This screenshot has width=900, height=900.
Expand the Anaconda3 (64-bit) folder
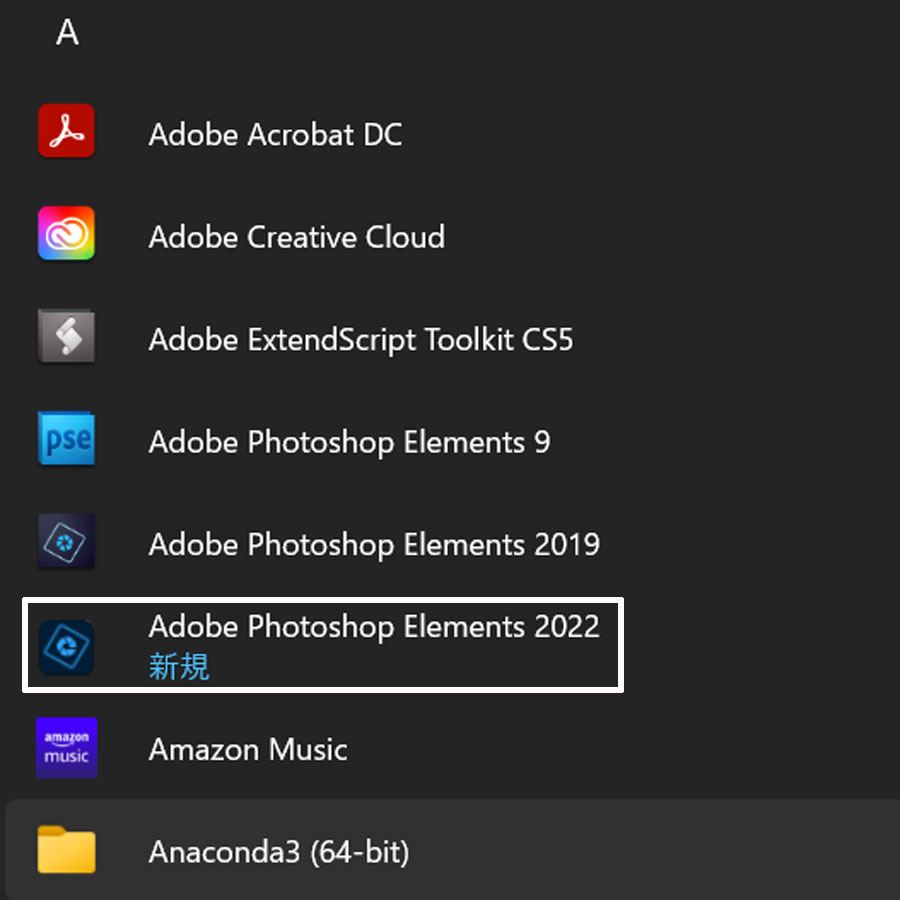pyautogui.click(x=452, y=849)
